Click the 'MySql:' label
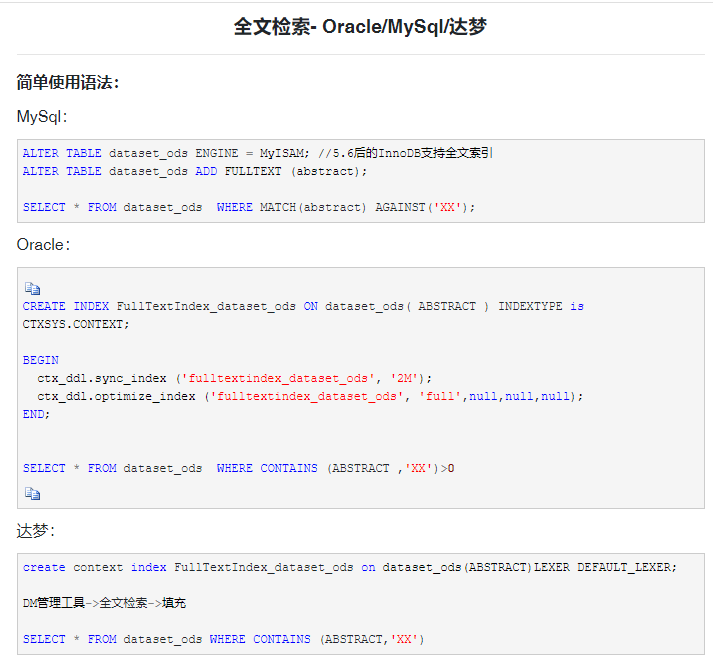 [x=42, y=117]
